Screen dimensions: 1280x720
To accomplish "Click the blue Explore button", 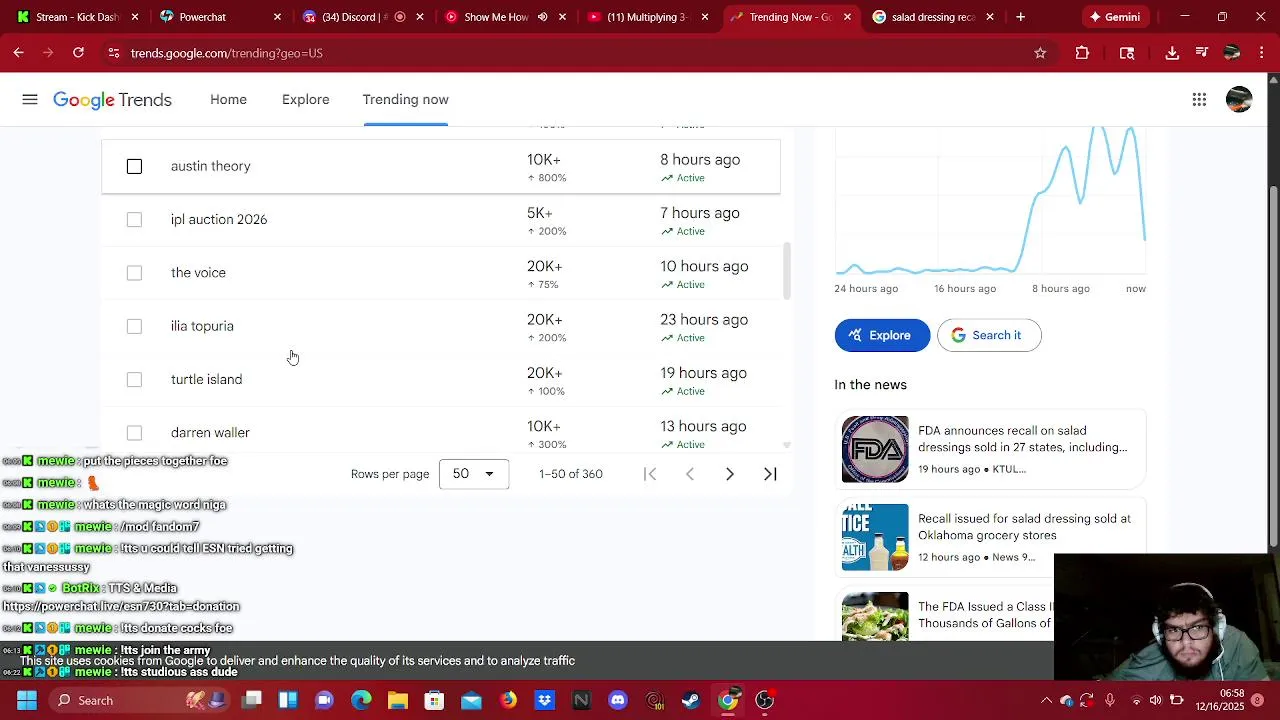I will pos(882,335).
